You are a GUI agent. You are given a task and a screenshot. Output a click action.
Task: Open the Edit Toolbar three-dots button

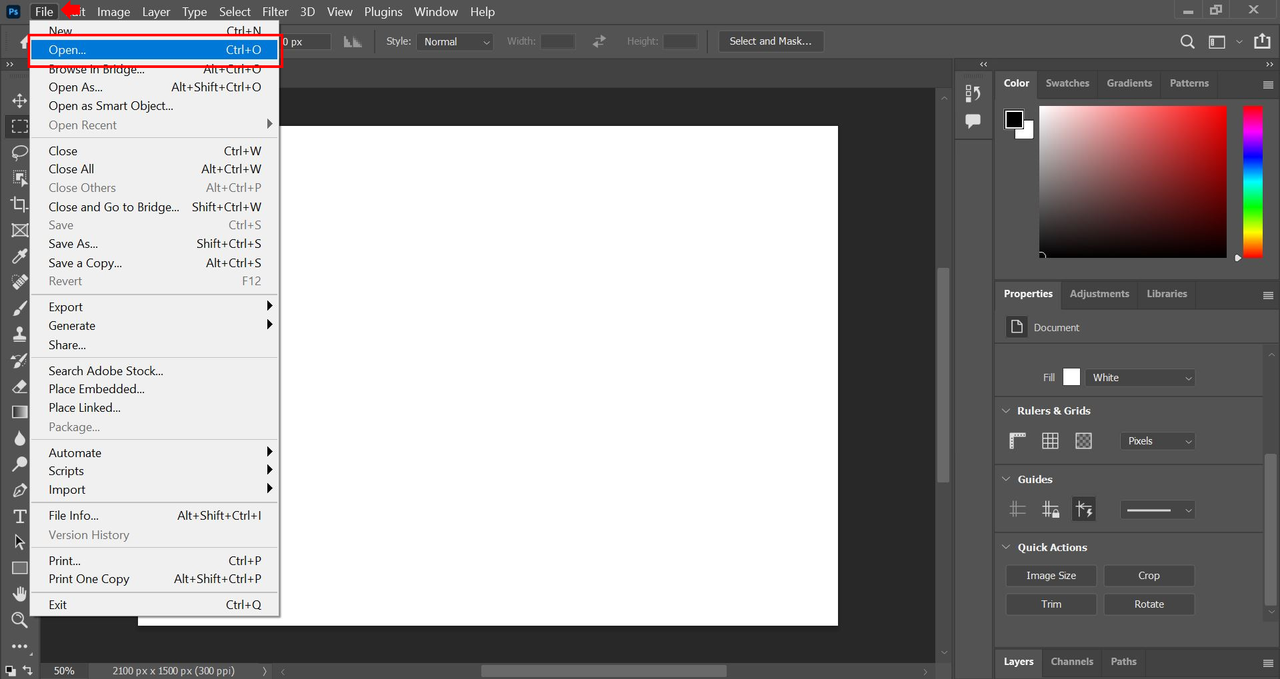[x=19, y=646]
